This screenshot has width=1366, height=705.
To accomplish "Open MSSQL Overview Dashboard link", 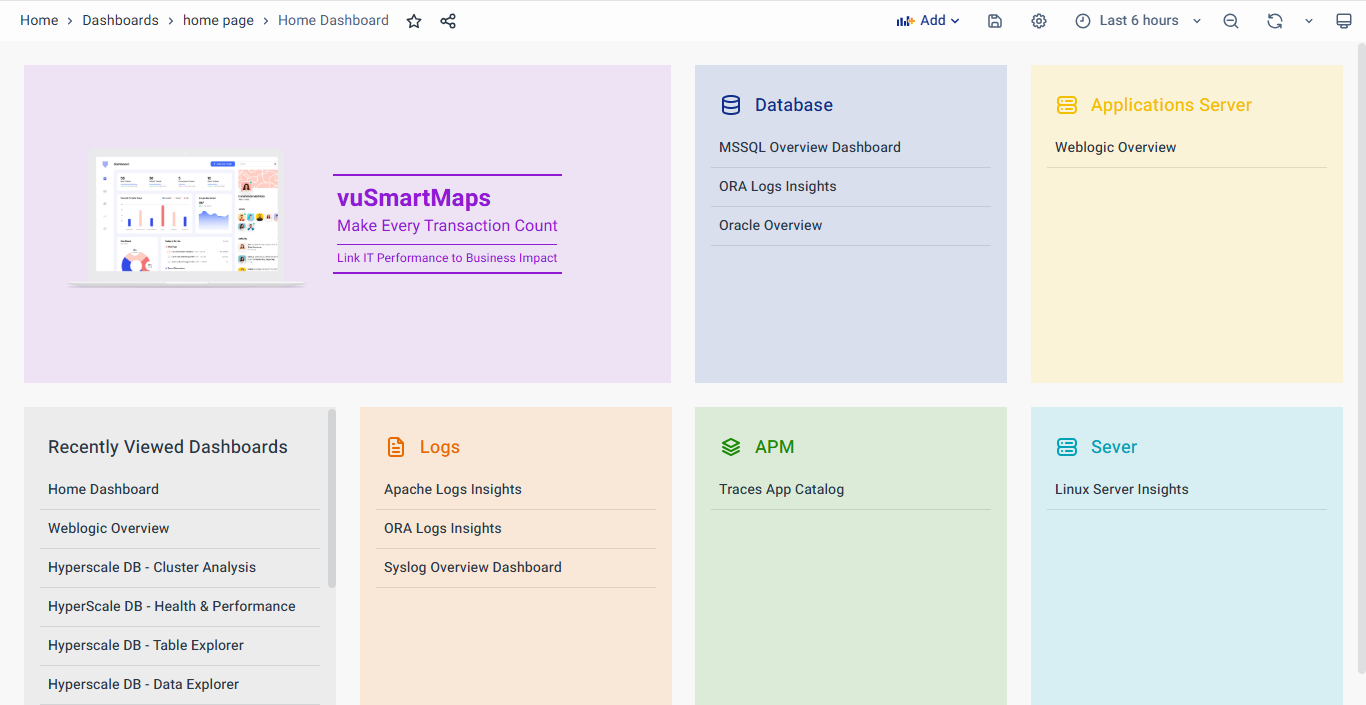I will coord(809,147).
